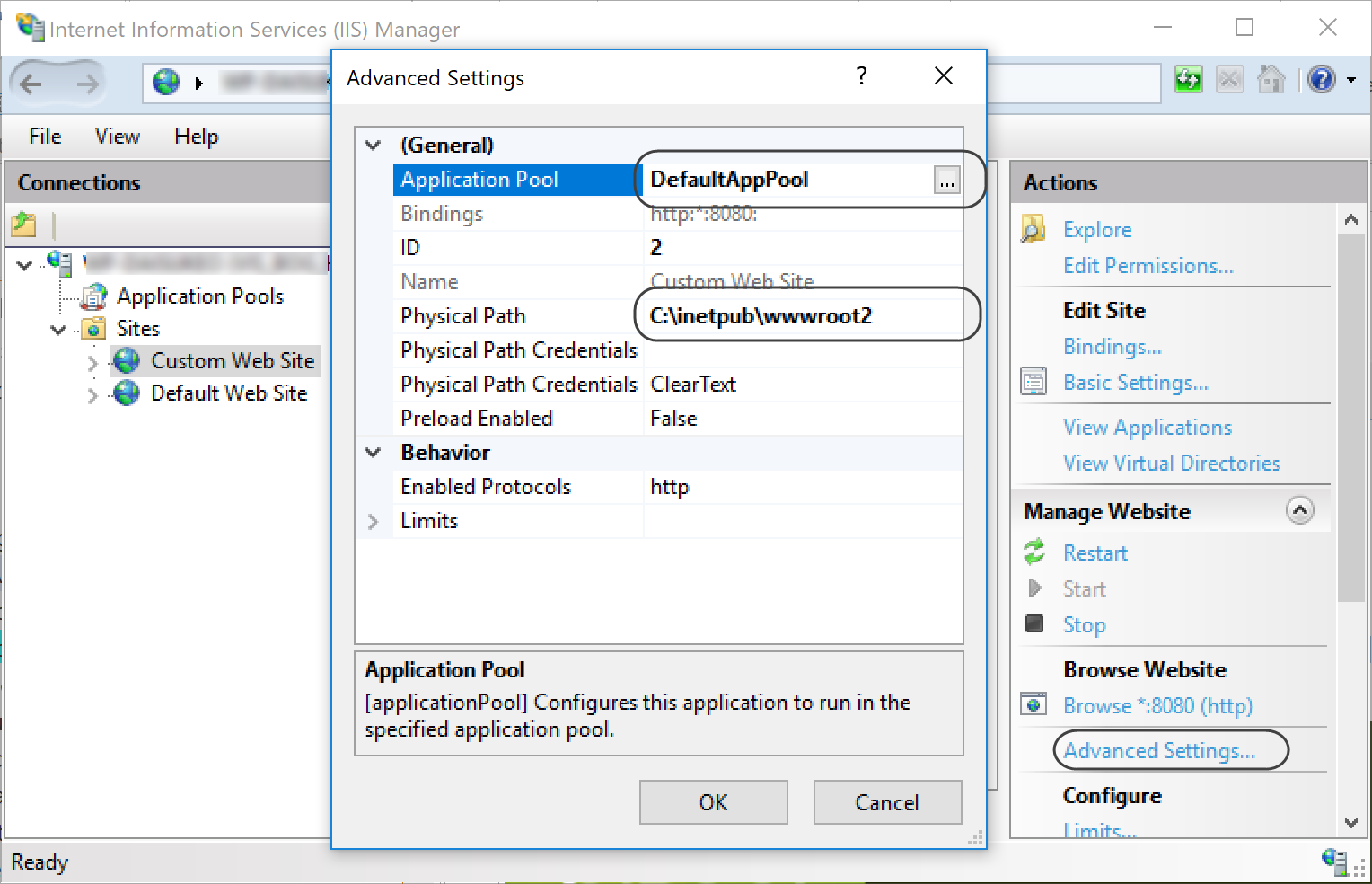This screenshot has width=1372, height=884.
Task: Open Basic Settings link
Action: pyautogui.click(x=1136, y=383)
